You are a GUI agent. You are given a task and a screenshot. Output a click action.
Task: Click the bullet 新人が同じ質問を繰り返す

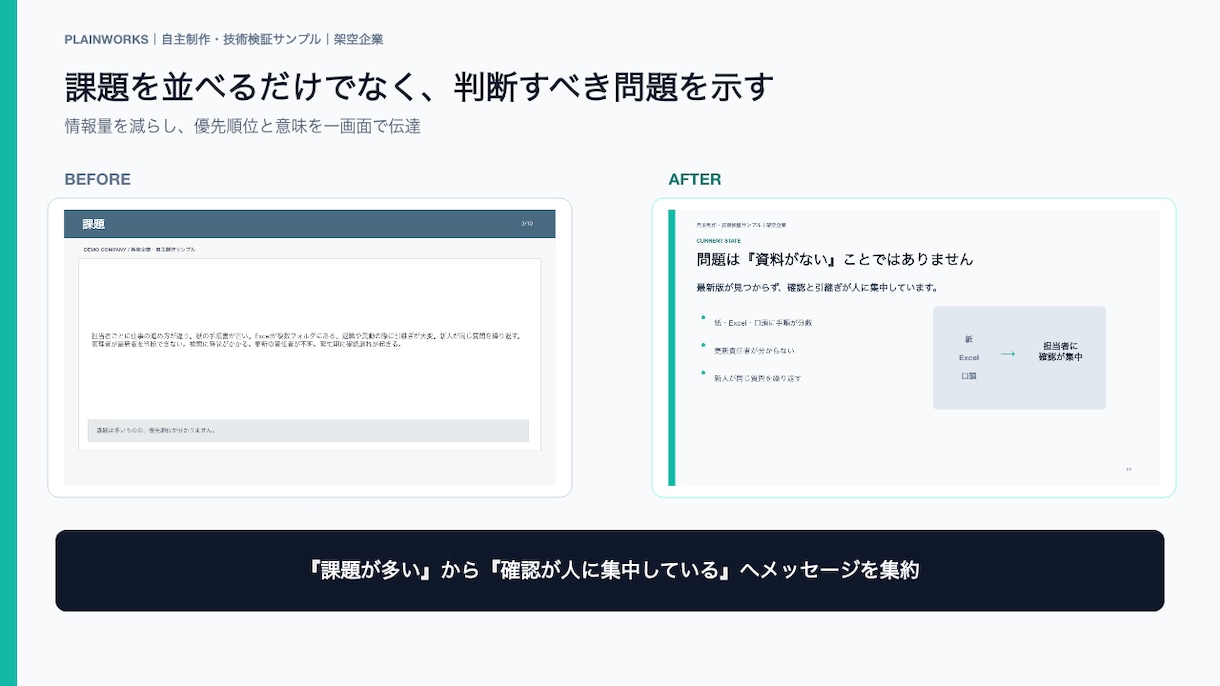(757, 379)
